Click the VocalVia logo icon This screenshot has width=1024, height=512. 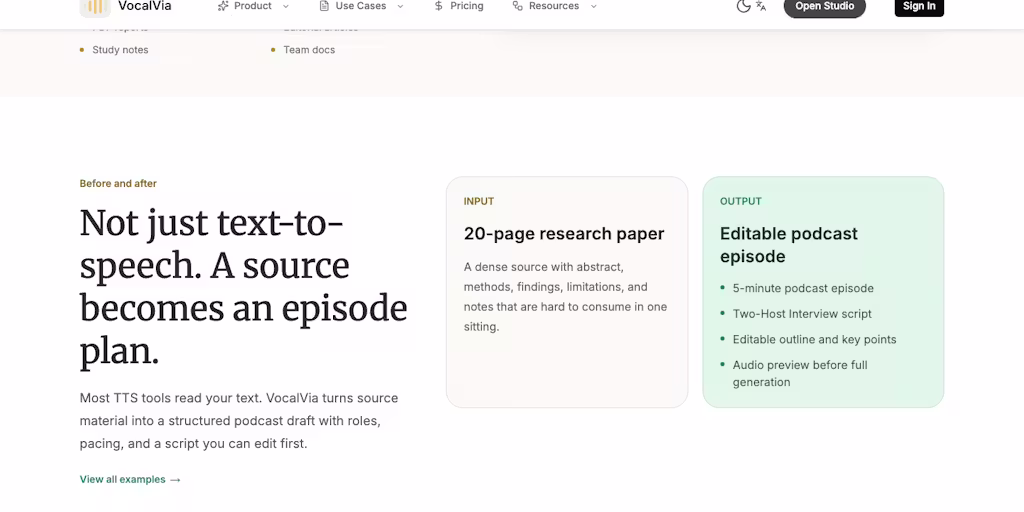[95, 7]
